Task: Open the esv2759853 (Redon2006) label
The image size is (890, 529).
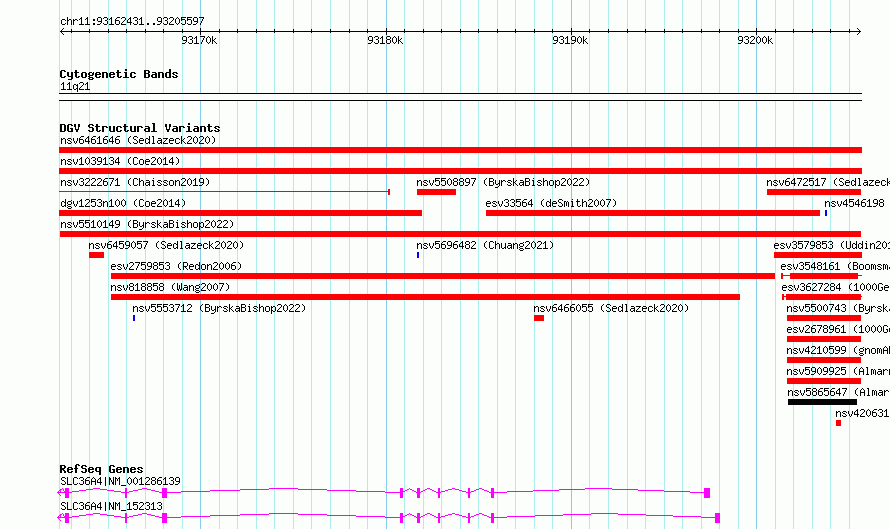Action: pyautogui.click(x=176, y=266)
